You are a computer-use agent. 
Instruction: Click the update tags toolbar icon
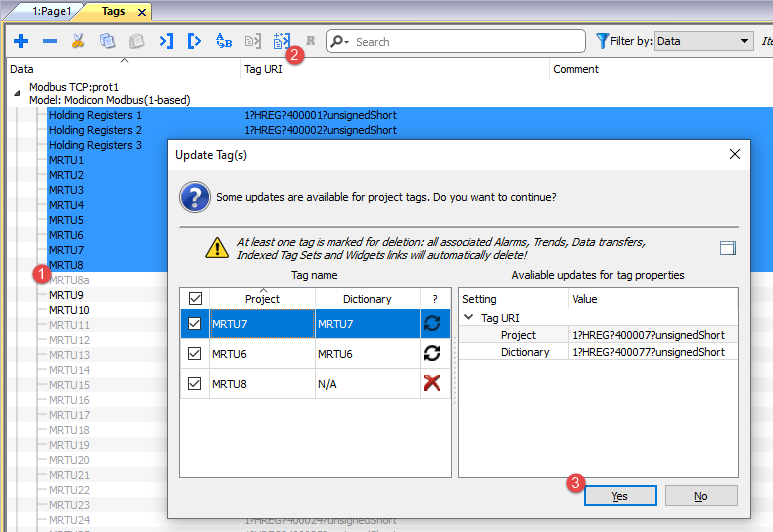[x=281, y=41]
